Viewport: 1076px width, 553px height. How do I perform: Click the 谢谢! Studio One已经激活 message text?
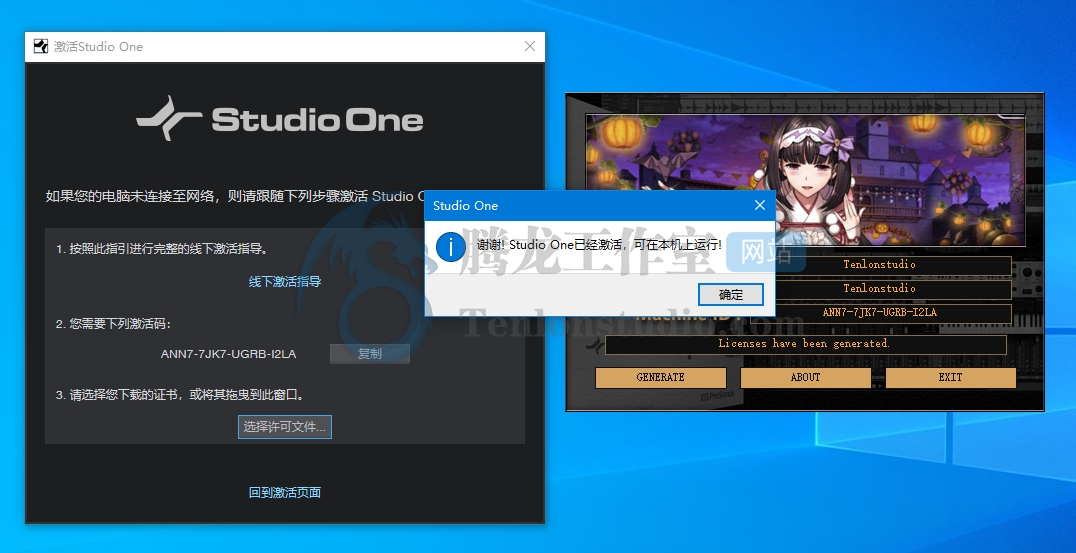click(x=599, y=245)
